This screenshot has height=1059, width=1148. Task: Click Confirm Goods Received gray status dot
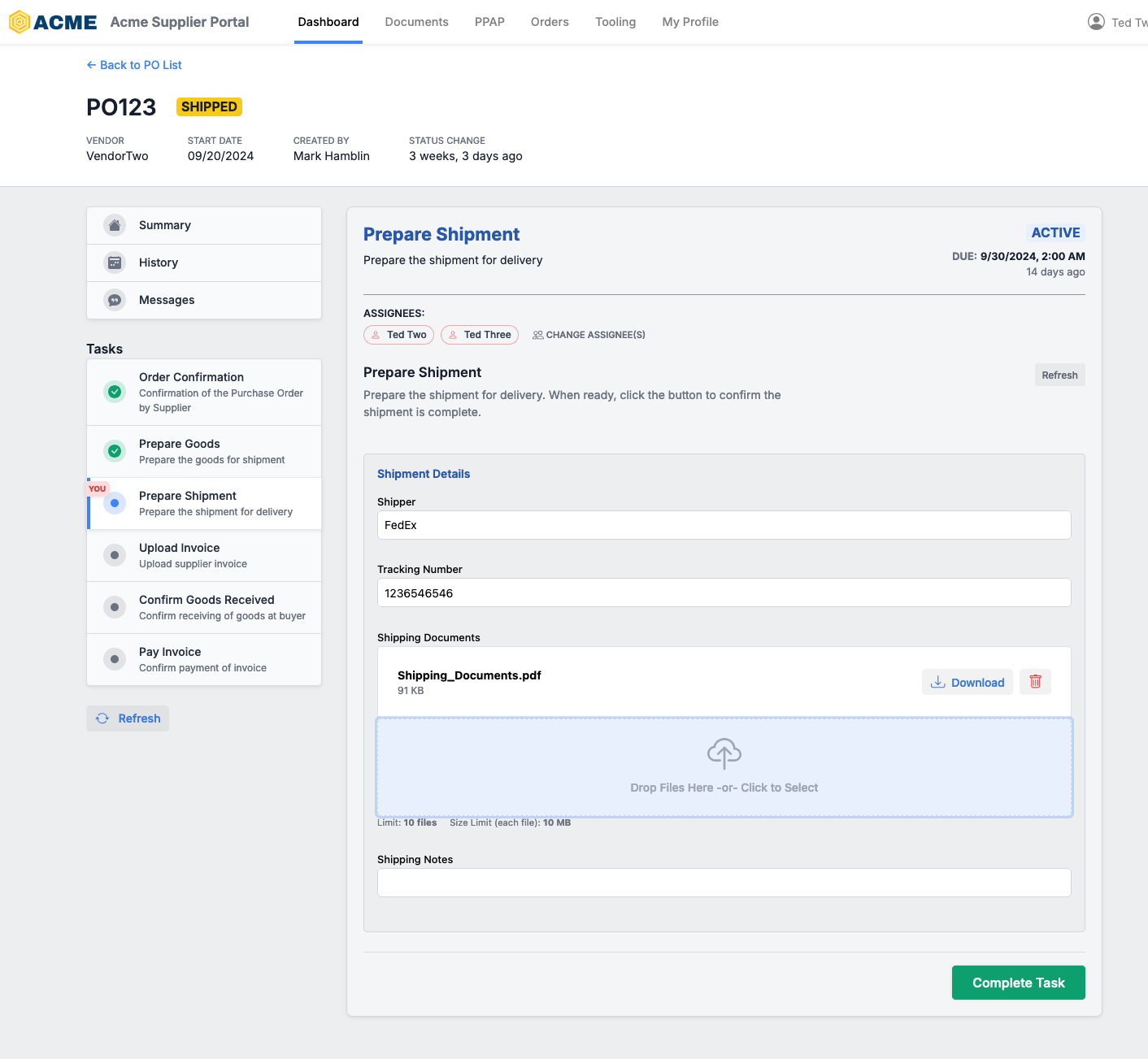[115, 607]
